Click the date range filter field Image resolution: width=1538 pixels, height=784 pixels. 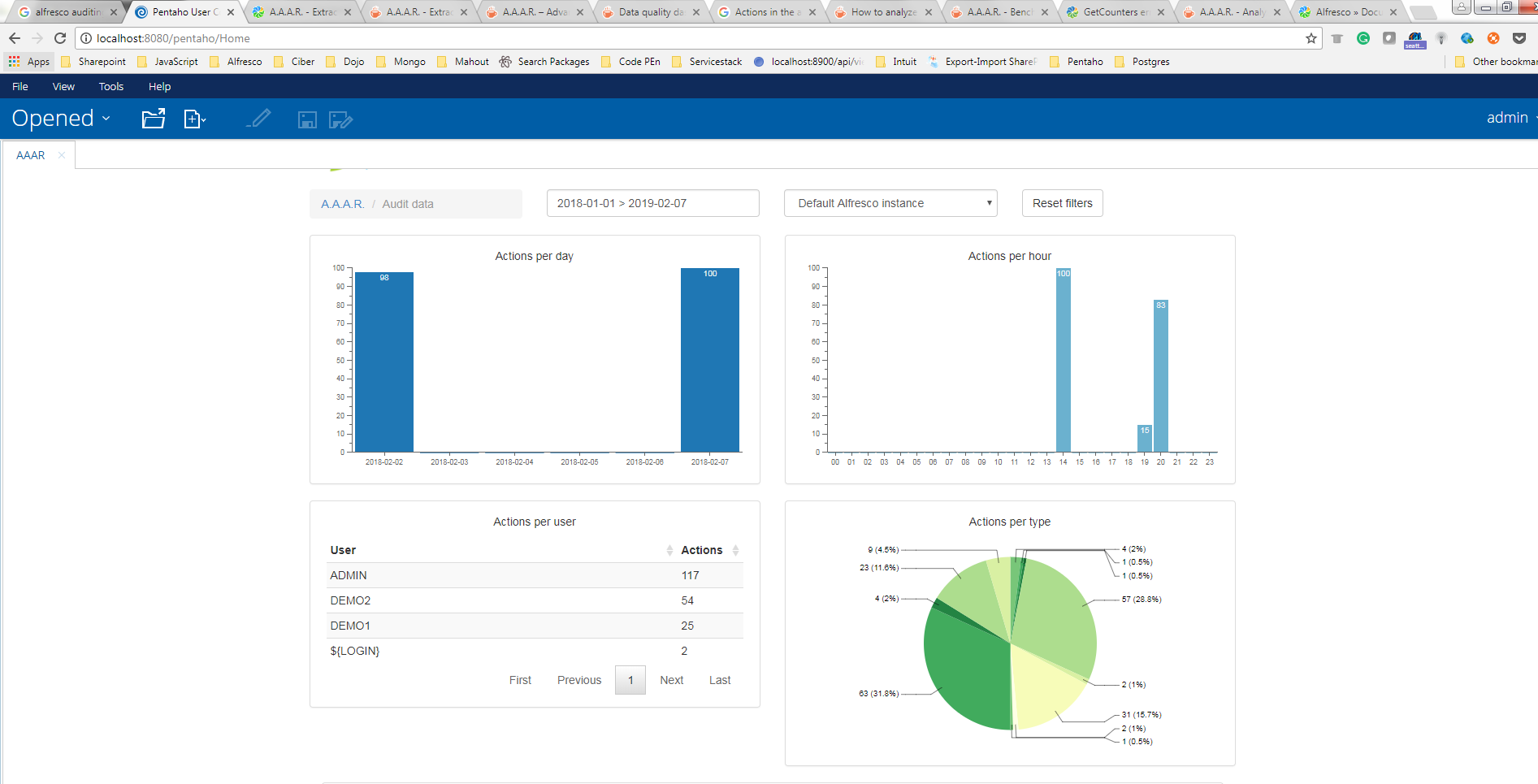tap(653, 203)
